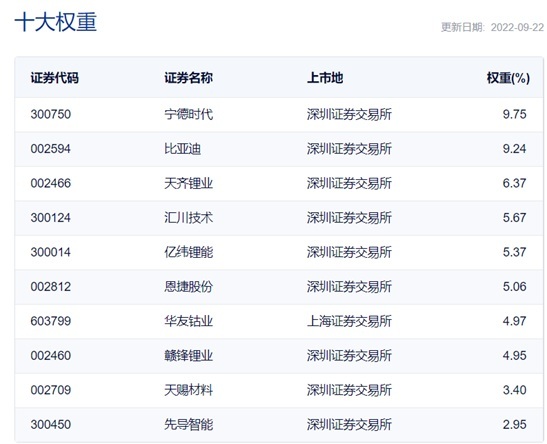
Task: Select stock code 300014
Action: 51,252
